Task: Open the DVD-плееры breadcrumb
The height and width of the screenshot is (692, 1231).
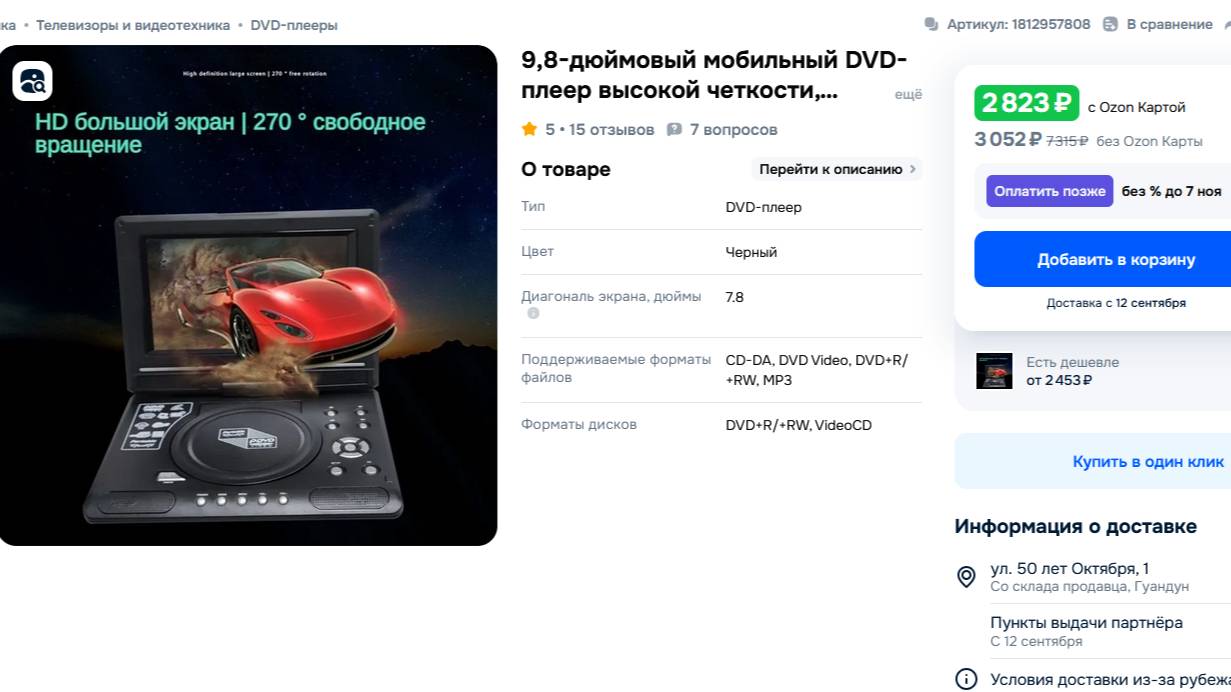Action: tap(294, 25)
